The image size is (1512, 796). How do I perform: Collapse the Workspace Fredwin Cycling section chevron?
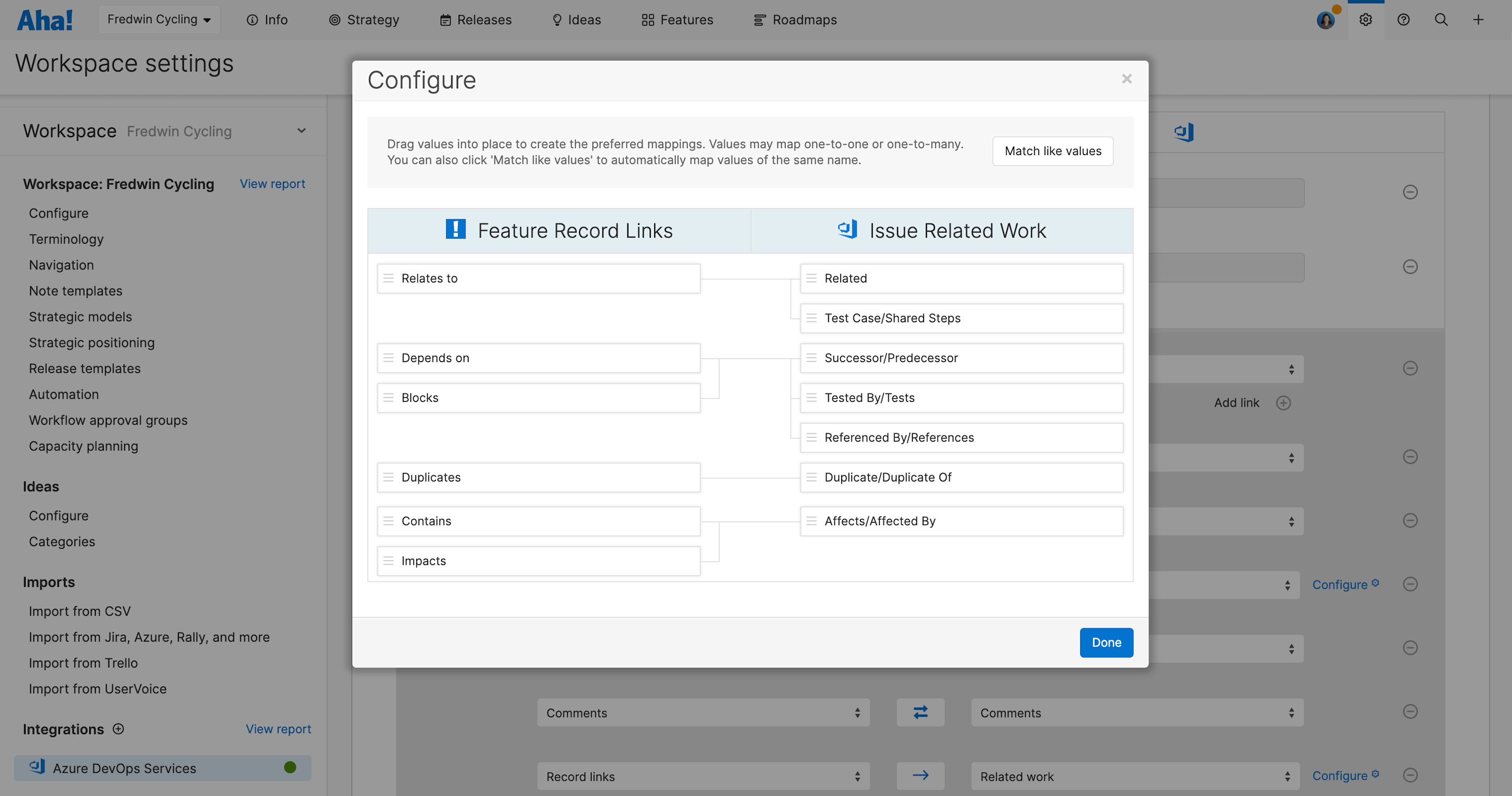point(301,130)
